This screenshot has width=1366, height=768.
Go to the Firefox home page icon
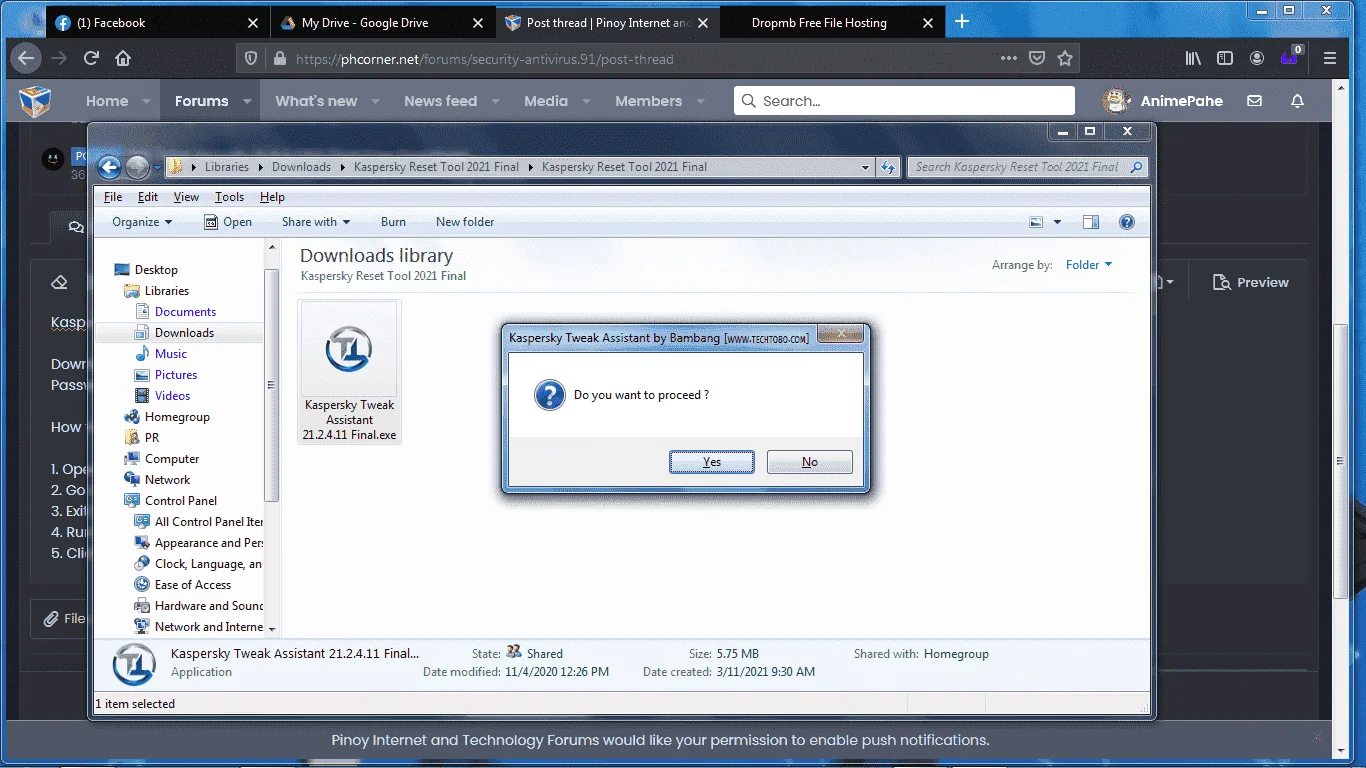pyautogui.click(x=123, y=58)
